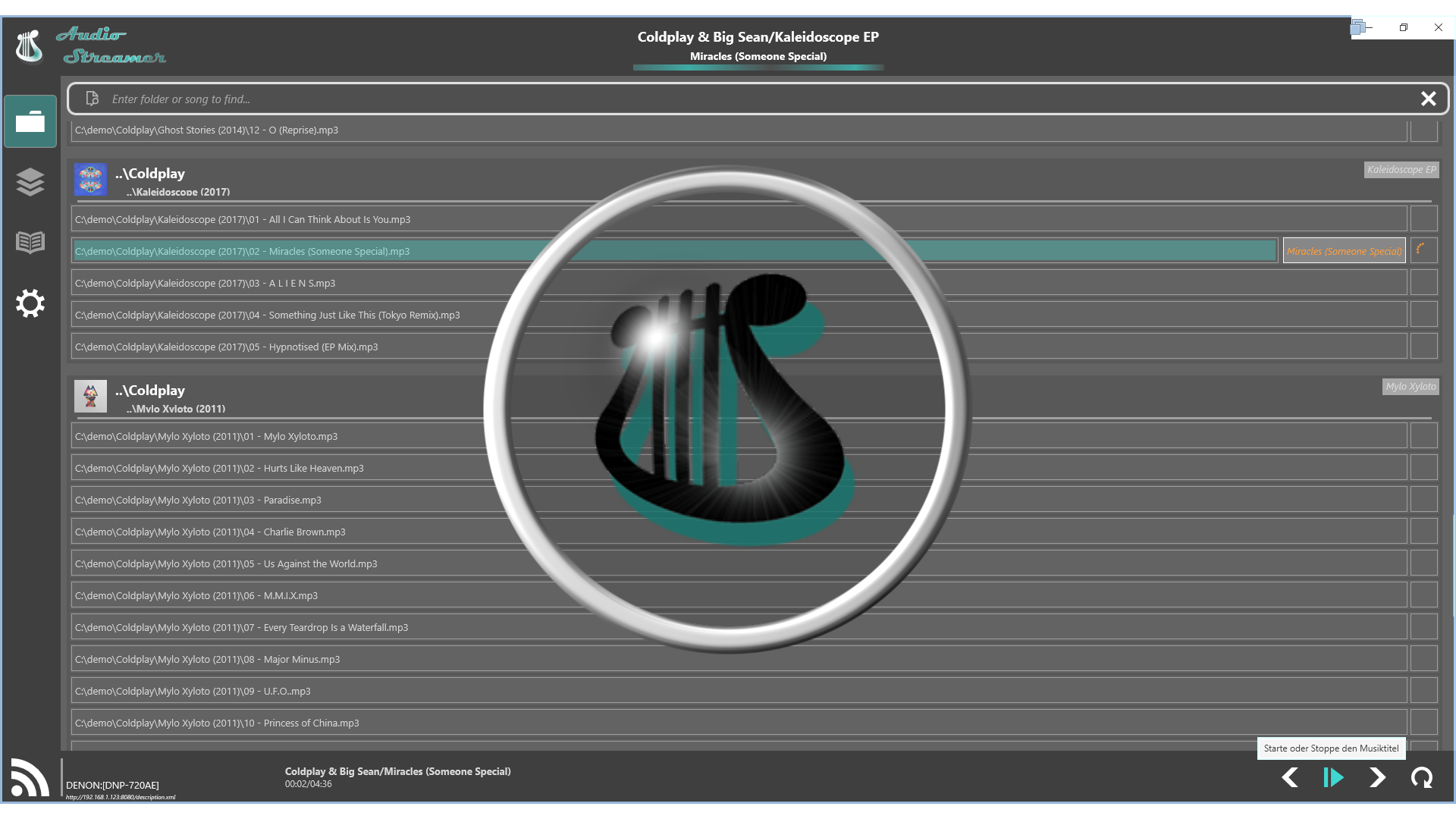Open the library book panel in sidebar
Image resolution: width=1456 pixels, height=819 pixels.
(30, 243)
